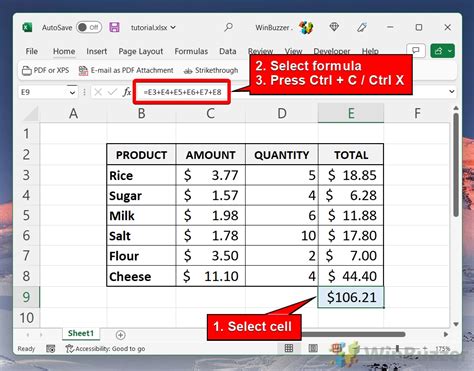The image size is (474, 371).
Task: Open the Page Layout tab
Action: click(141, 51)
